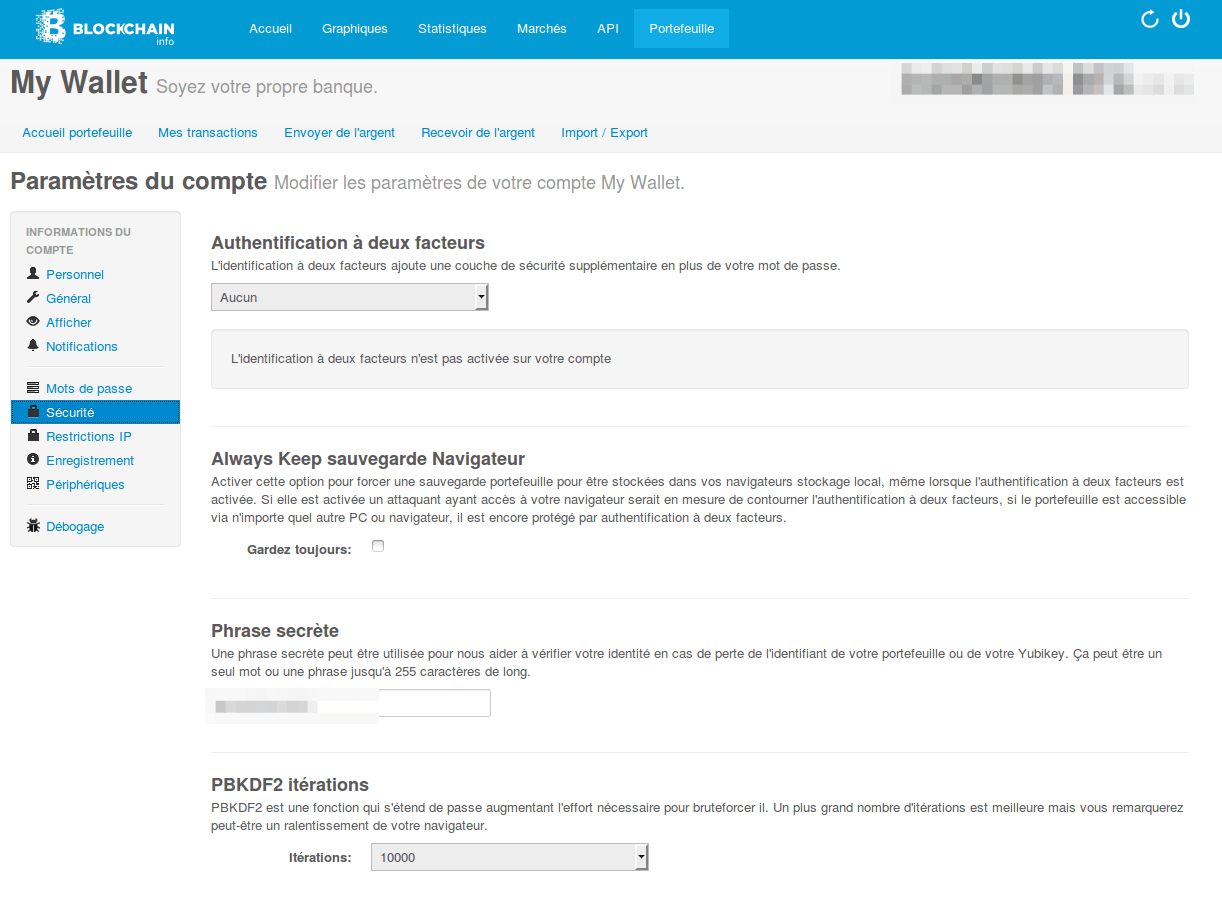Click the INFORMATIONS DU COMPTE sidebar header

78,241
